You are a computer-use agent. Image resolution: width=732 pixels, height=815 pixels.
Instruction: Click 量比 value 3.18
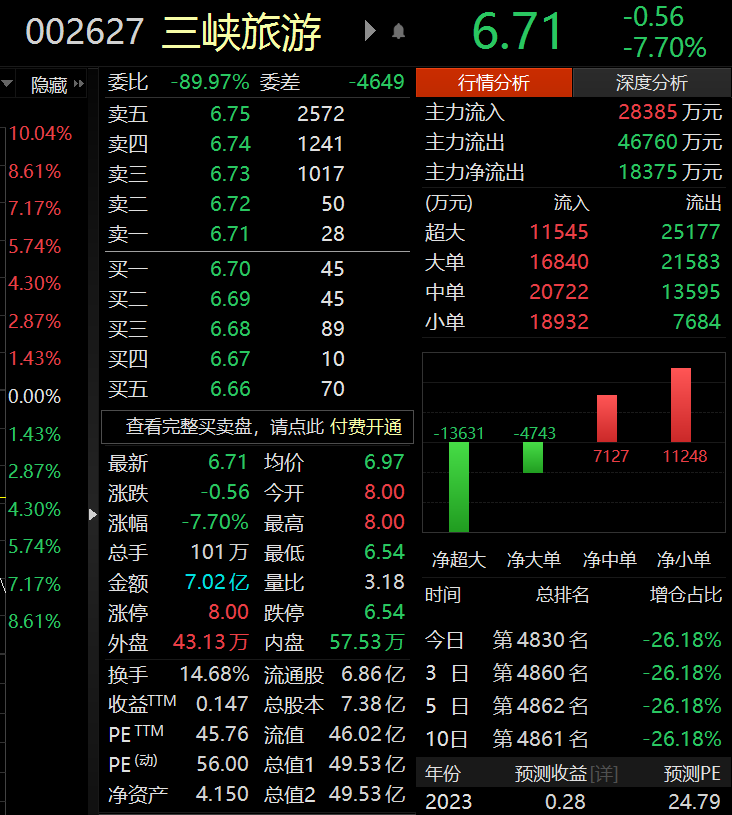tap(384, 582)
